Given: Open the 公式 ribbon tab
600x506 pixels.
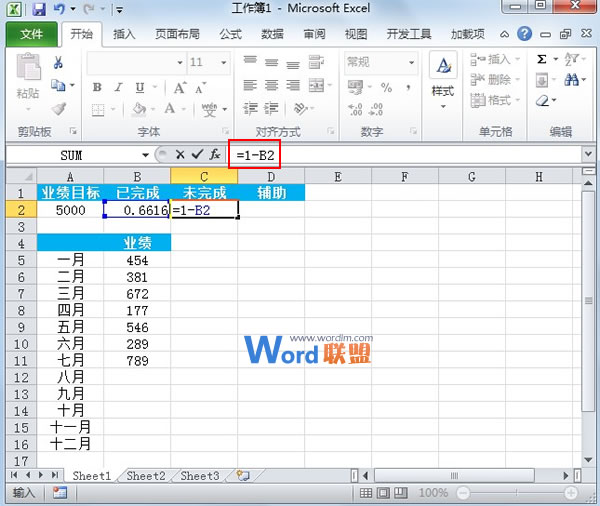Looking at the screenshot, I should 230,33.
